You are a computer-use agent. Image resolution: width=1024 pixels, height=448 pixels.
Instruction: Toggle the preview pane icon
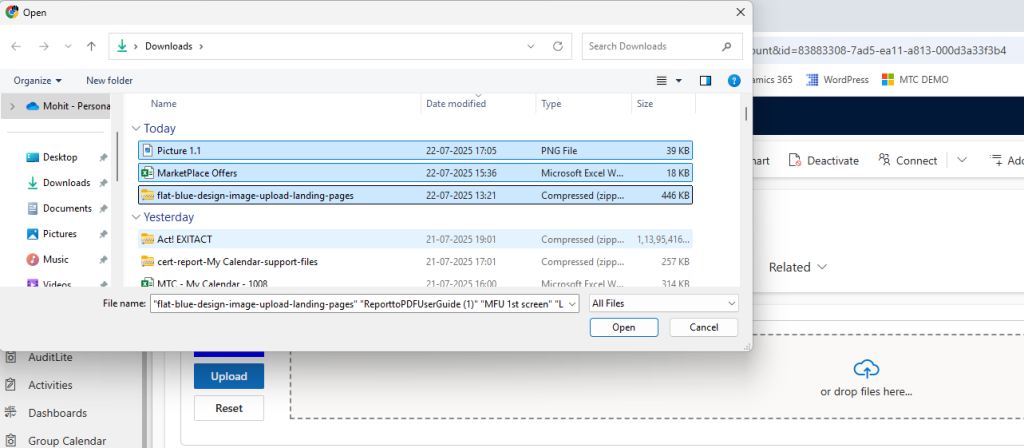(x=705, y=80)
